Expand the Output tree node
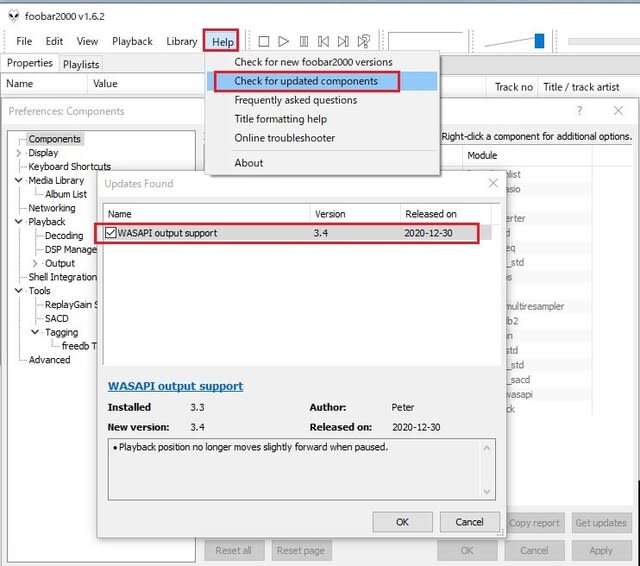Image resolution: width=640 pixels, height=566 pixels. click(x=35, y=263)
